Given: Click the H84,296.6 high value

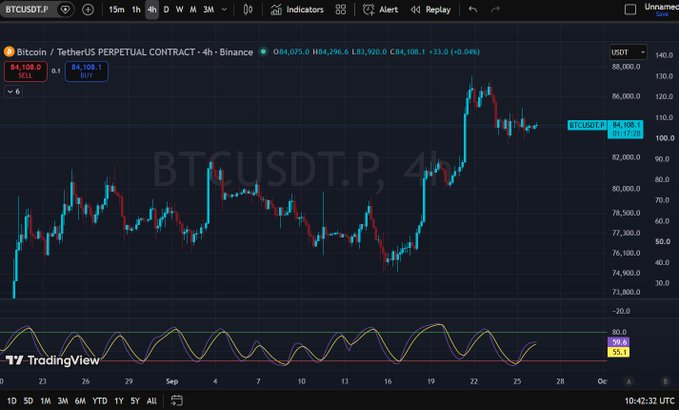Looking at the screenshot, I should tap(330, 52).
